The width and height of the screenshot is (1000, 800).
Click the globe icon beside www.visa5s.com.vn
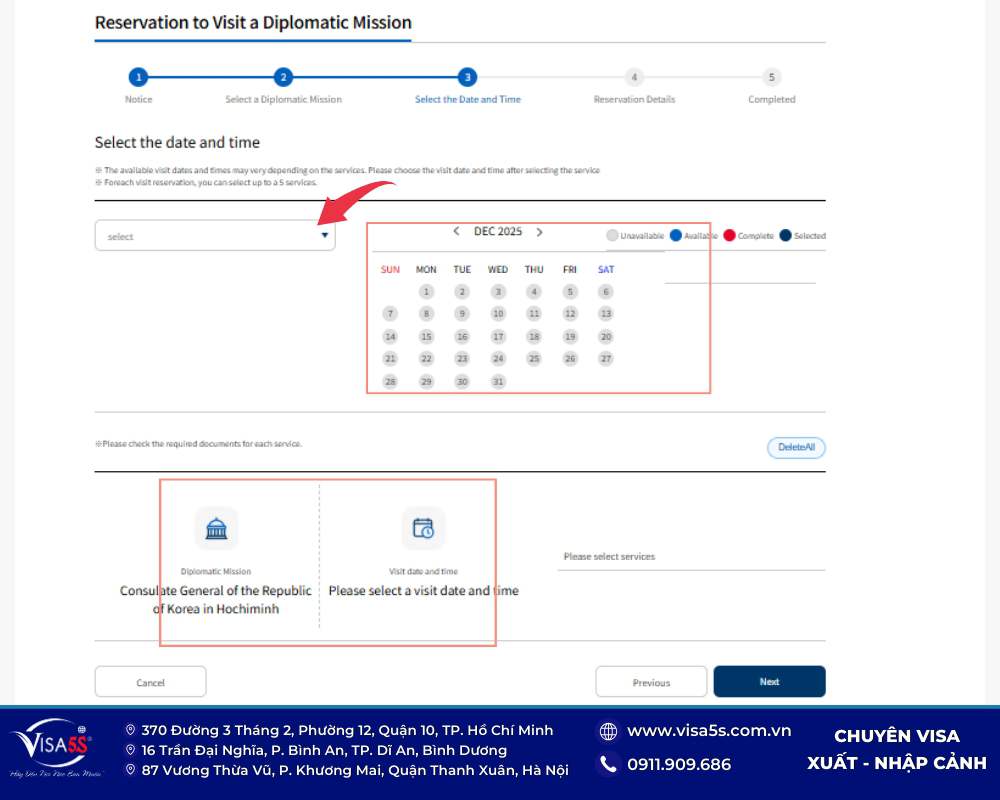608,731
